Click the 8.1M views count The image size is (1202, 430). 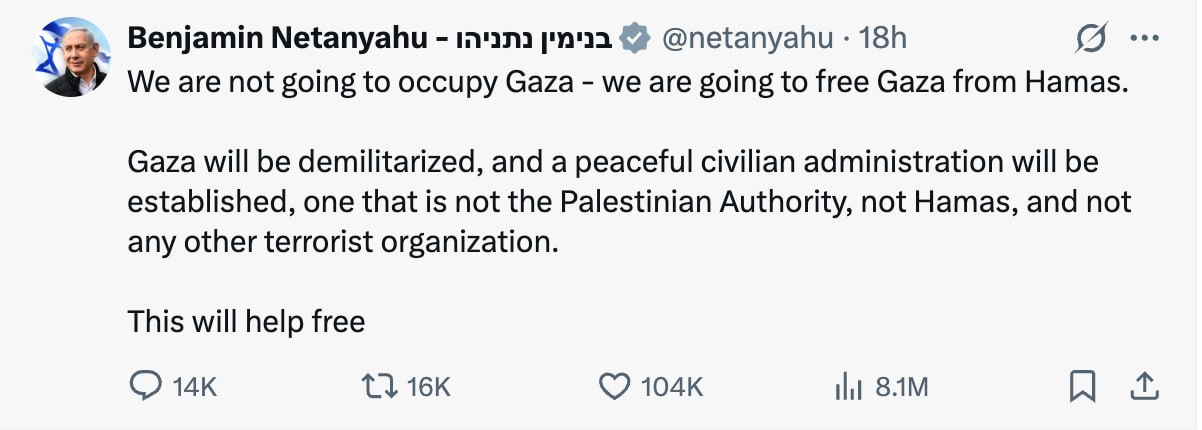click(902, 387)
